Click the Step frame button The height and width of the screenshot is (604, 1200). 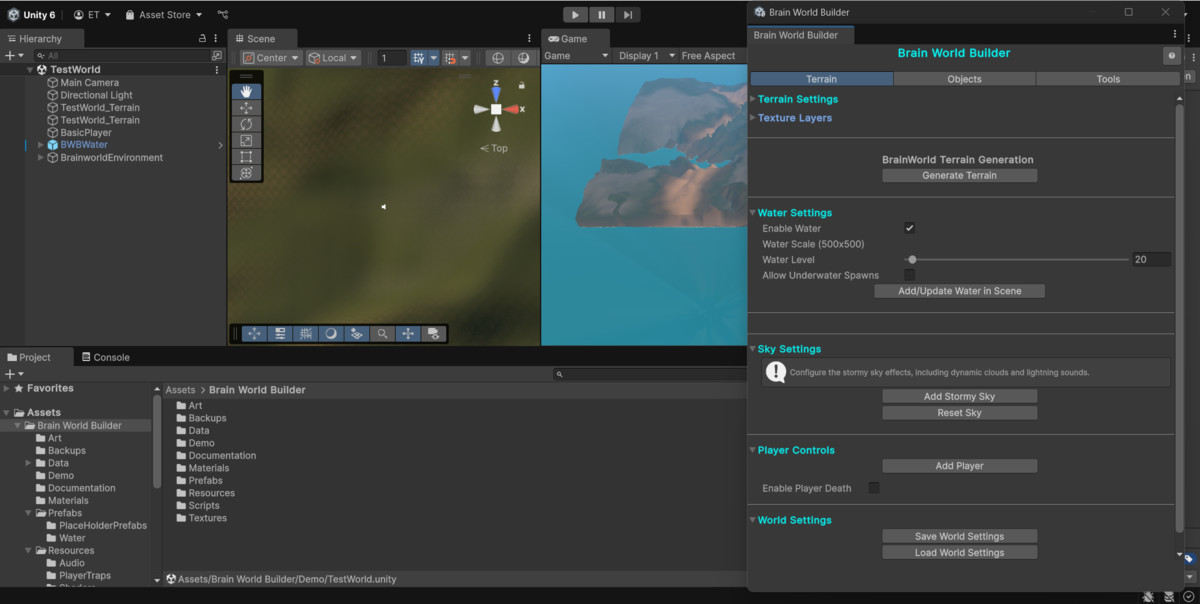(627, 15)
